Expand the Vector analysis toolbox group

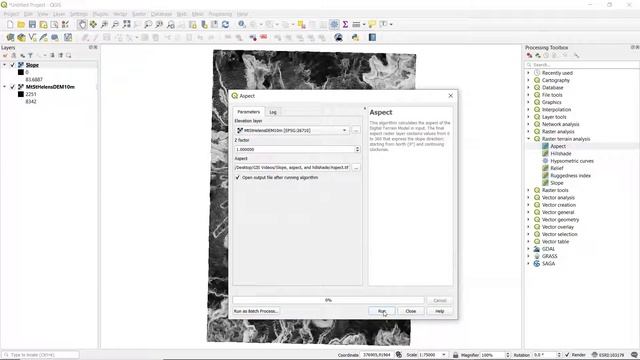(529, 198)
